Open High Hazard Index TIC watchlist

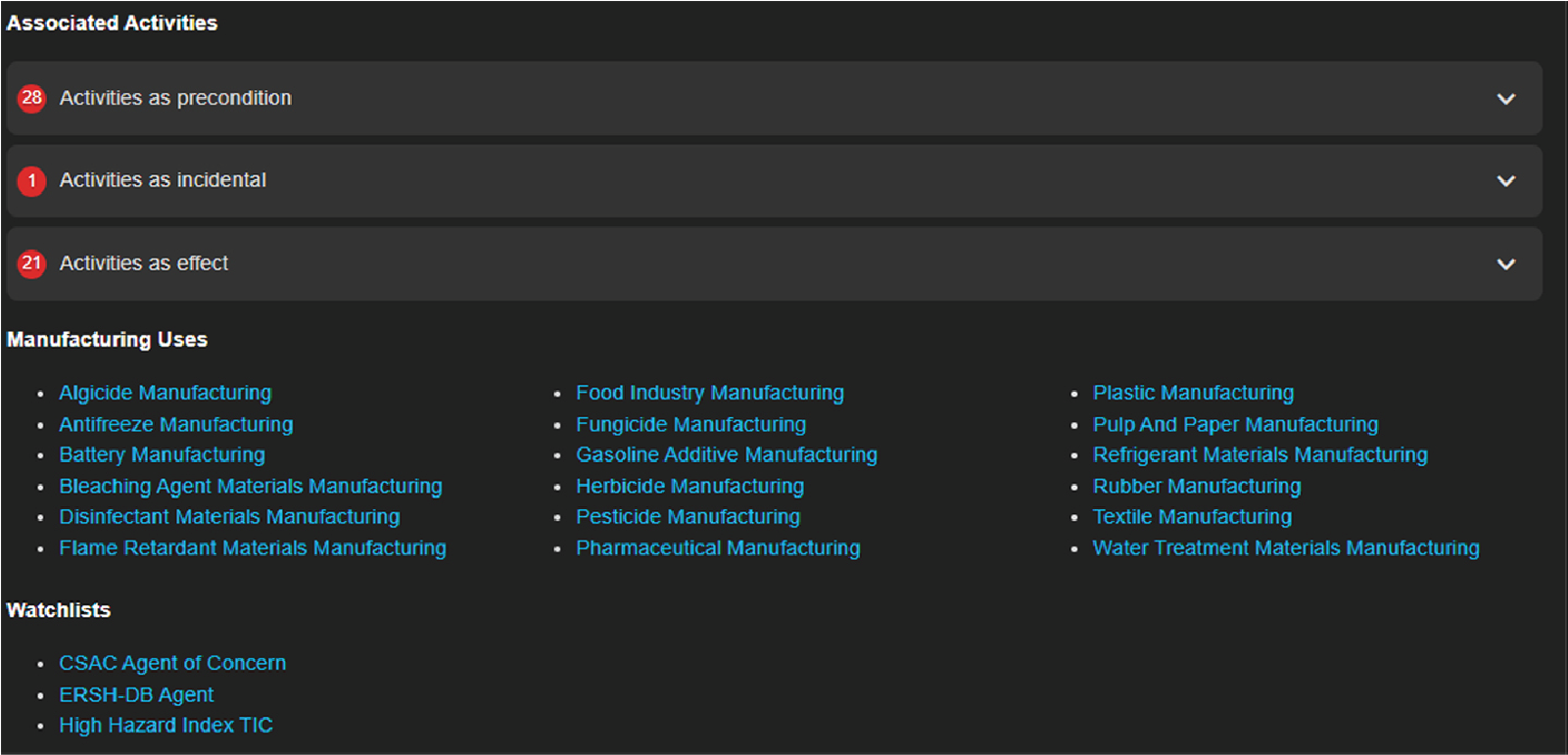point(166,725)
